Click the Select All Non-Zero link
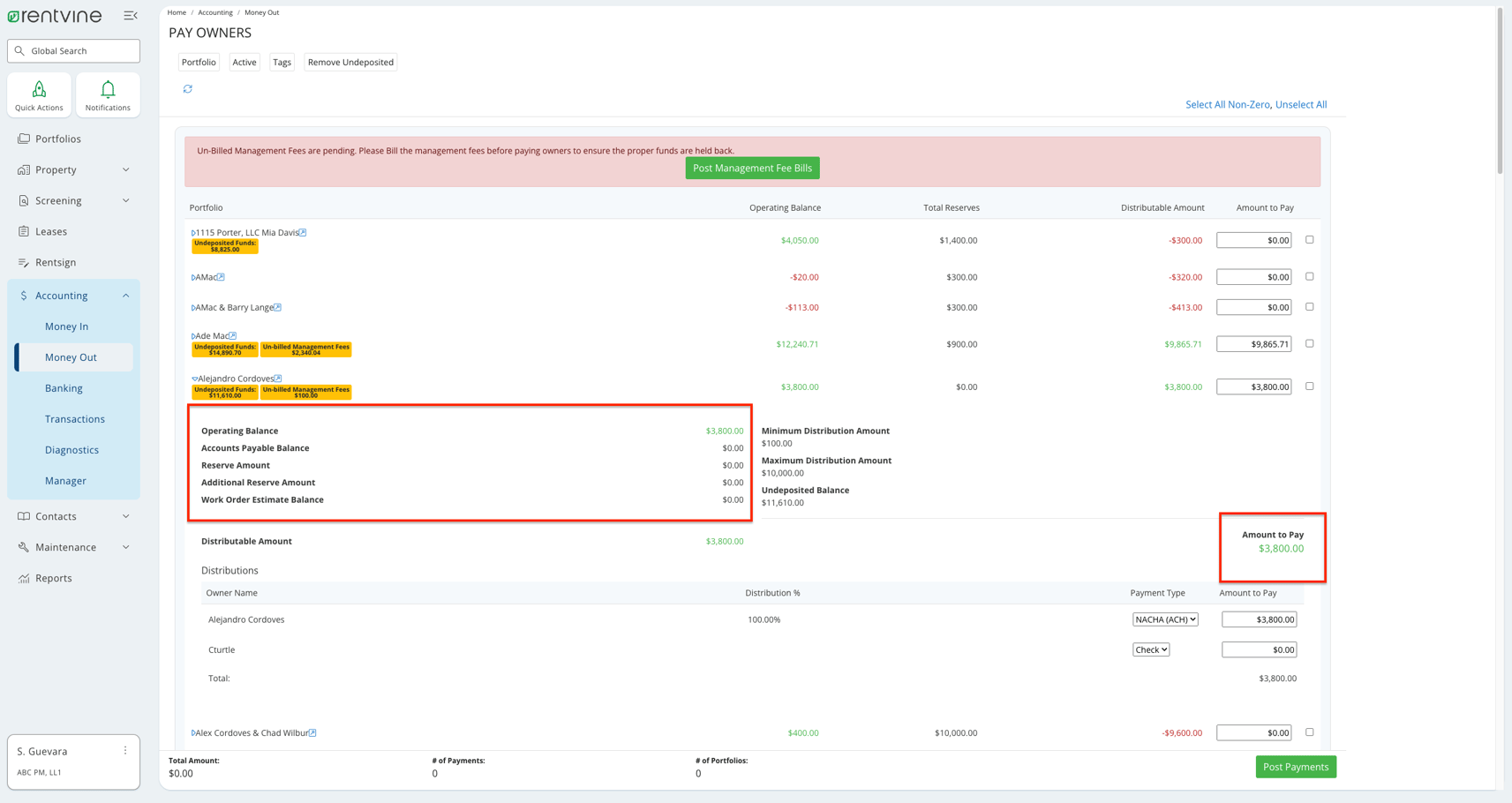Viewport: 1512px width, 803px height. (1227, 105)
